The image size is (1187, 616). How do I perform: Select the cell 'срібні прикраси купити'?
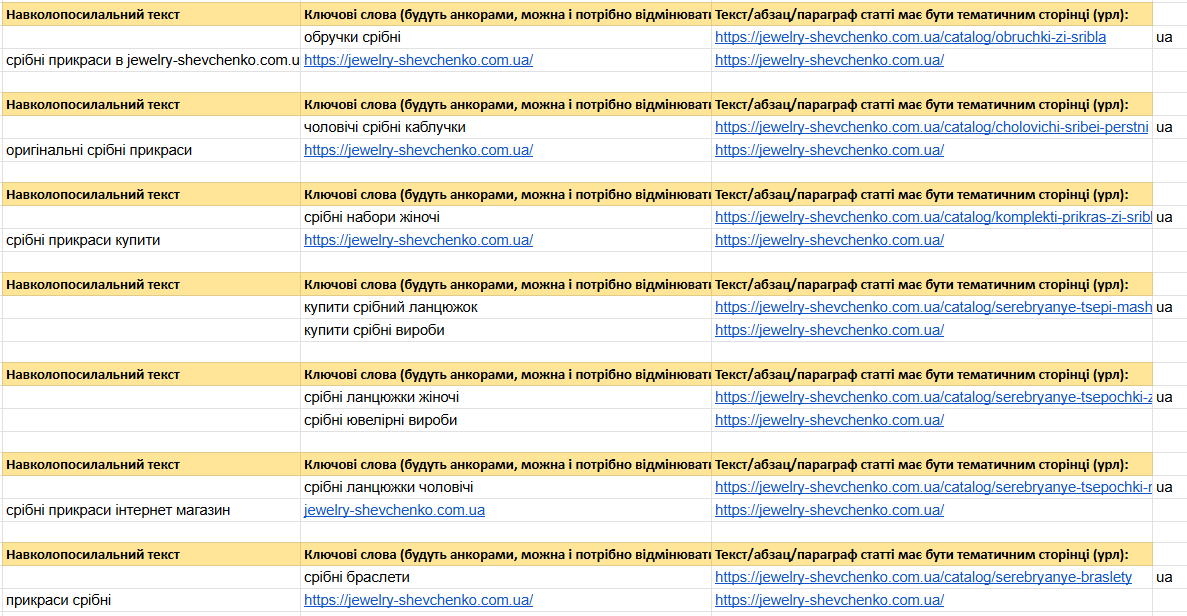pos(151,240)
